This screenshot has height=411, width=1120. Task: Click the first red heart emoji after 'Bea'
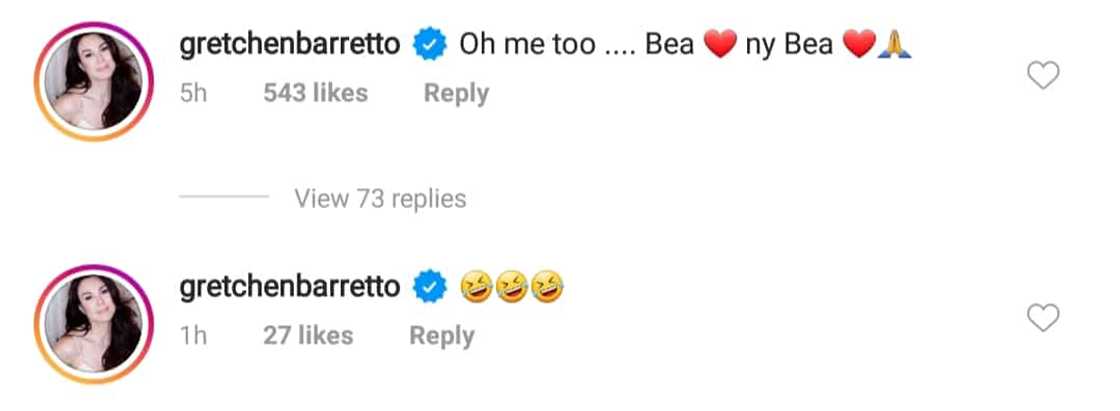720,46
